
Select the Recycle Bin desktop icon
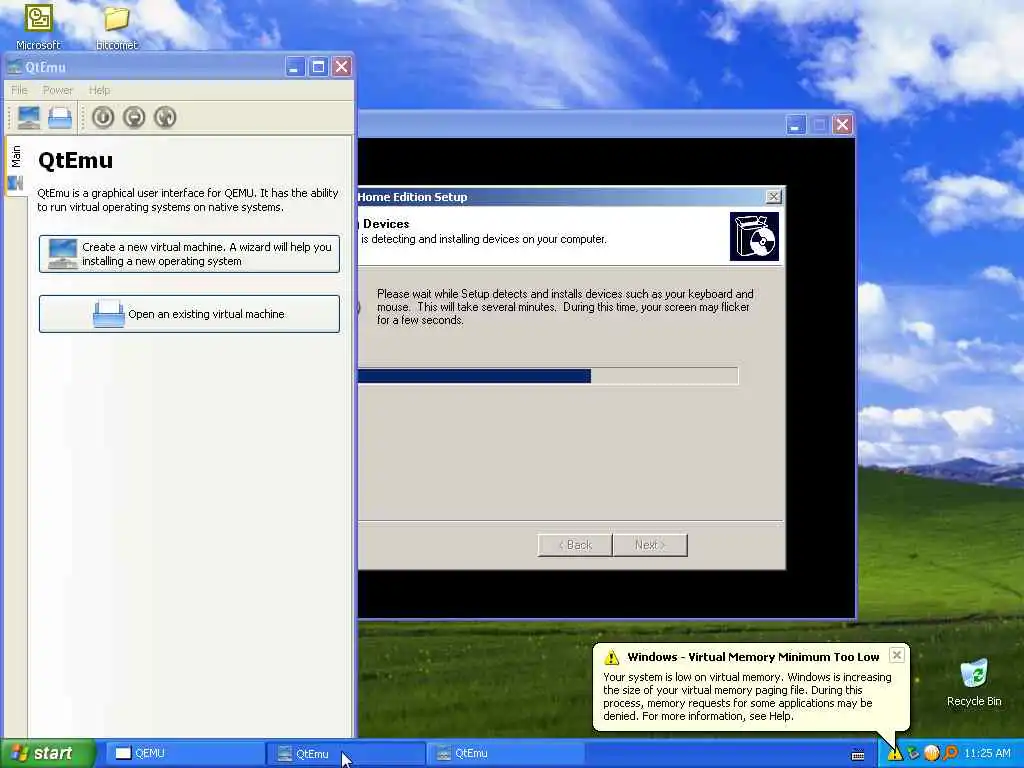[x=974, y=683]
